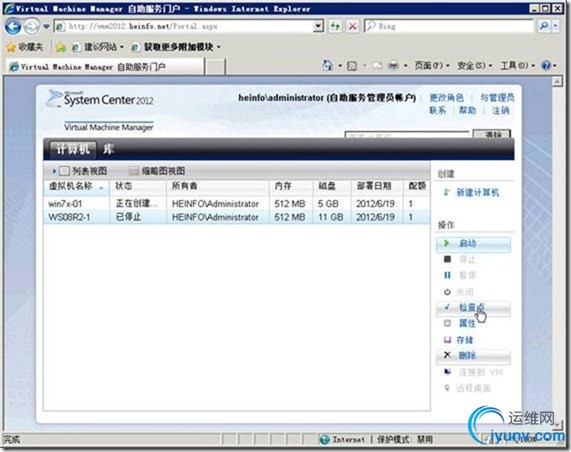Screen dimensions: 571x452
Task: Click the RSS feeds toolbar icon
Action: [x=352, y=66]
